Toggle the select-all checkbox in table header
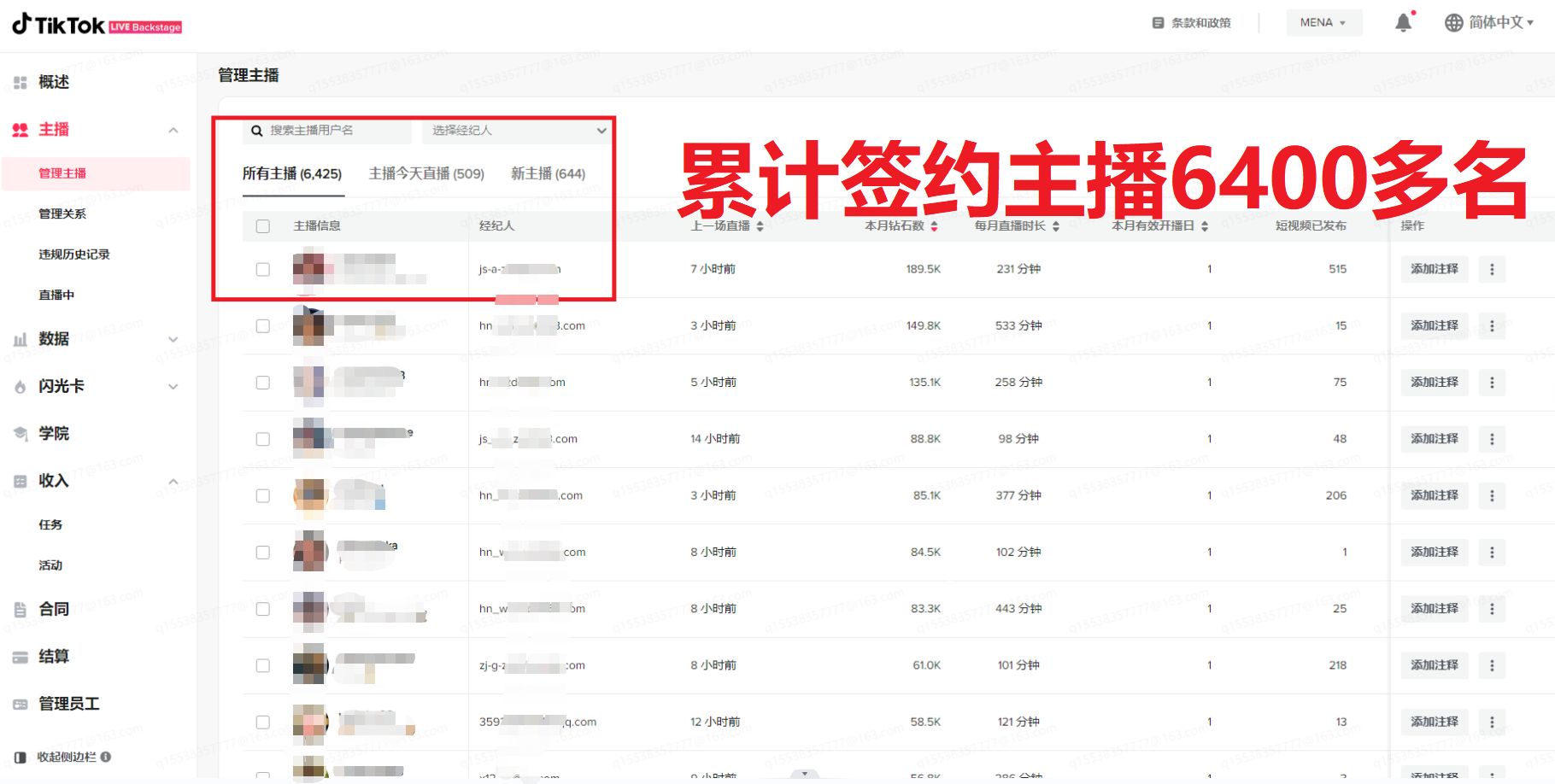Viewport: 1555px width, 784px height. pyautogui.click(x=263, y=225)
